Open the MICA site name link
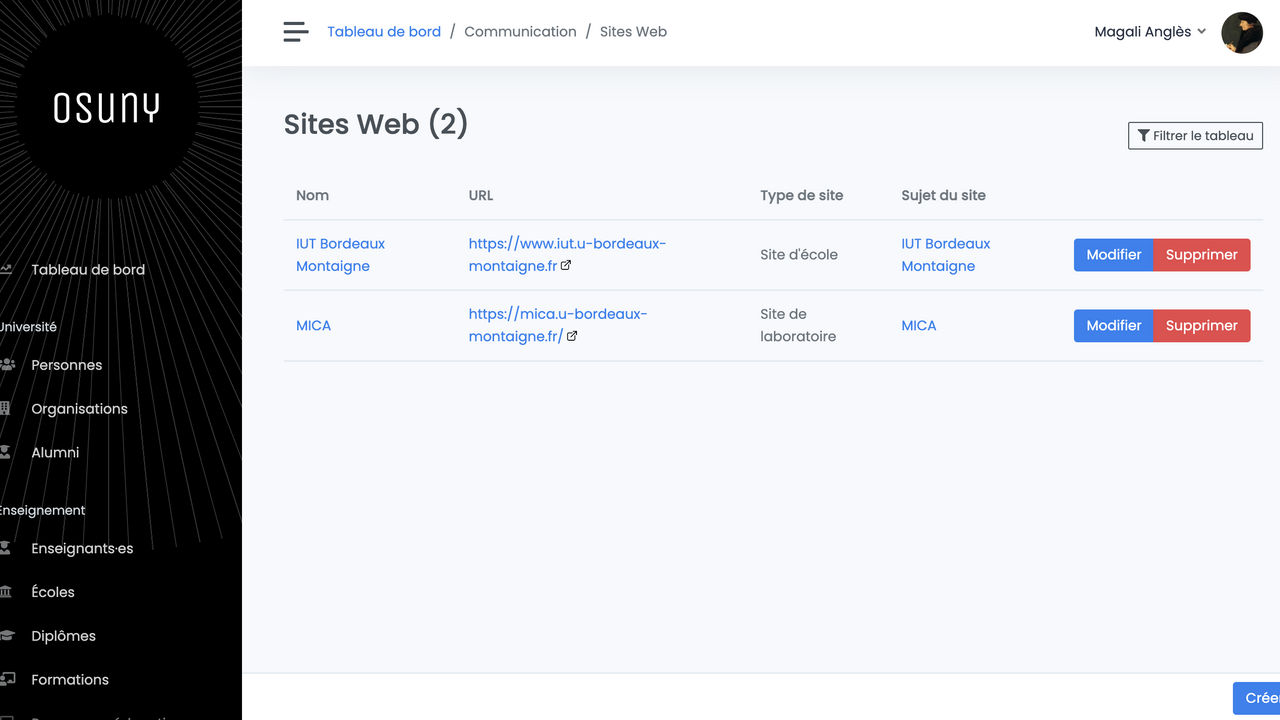 313,326
